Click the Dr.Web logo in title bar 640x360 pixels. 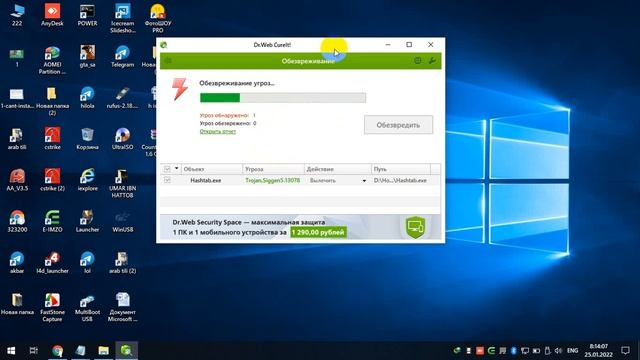point(164,45)
